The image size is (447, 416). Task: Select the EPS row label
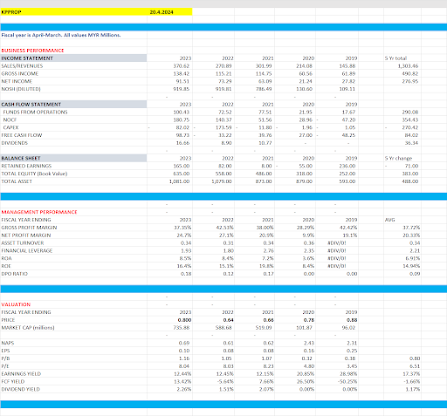[6, 350]
